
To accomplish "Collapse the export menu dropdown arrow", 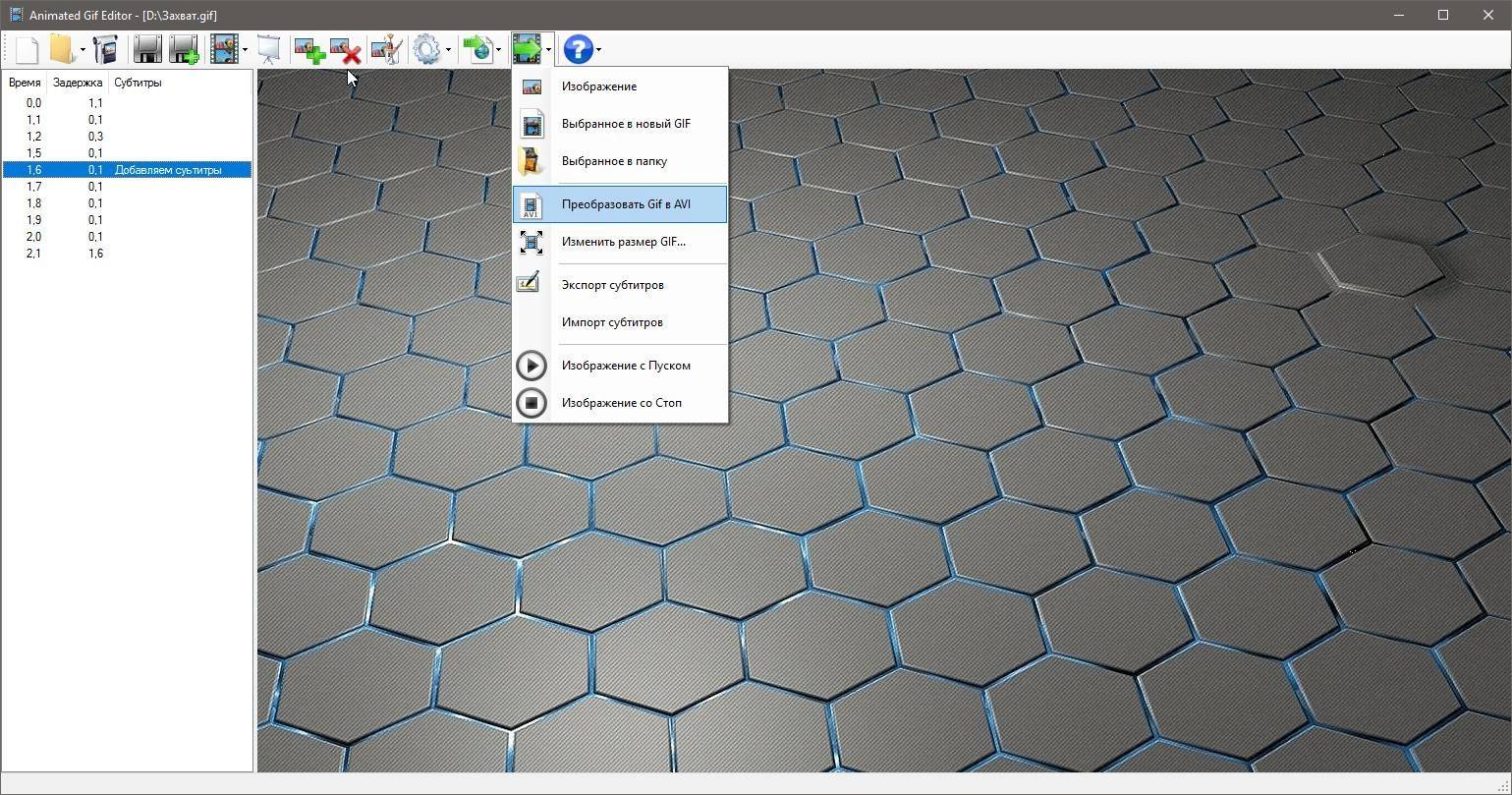I will [548, 49].
